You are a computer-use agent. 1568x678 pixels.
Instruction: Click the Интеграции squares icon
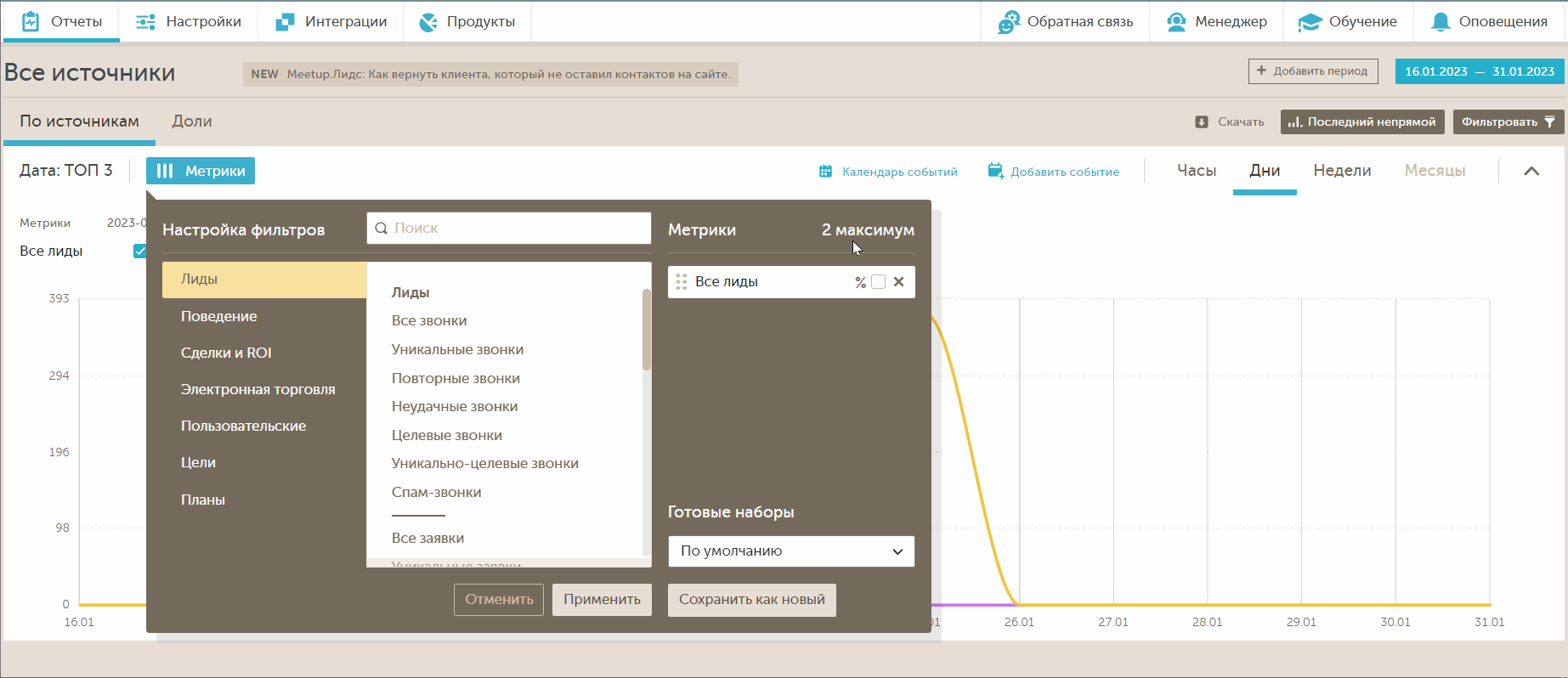click(x=285, y=22)
